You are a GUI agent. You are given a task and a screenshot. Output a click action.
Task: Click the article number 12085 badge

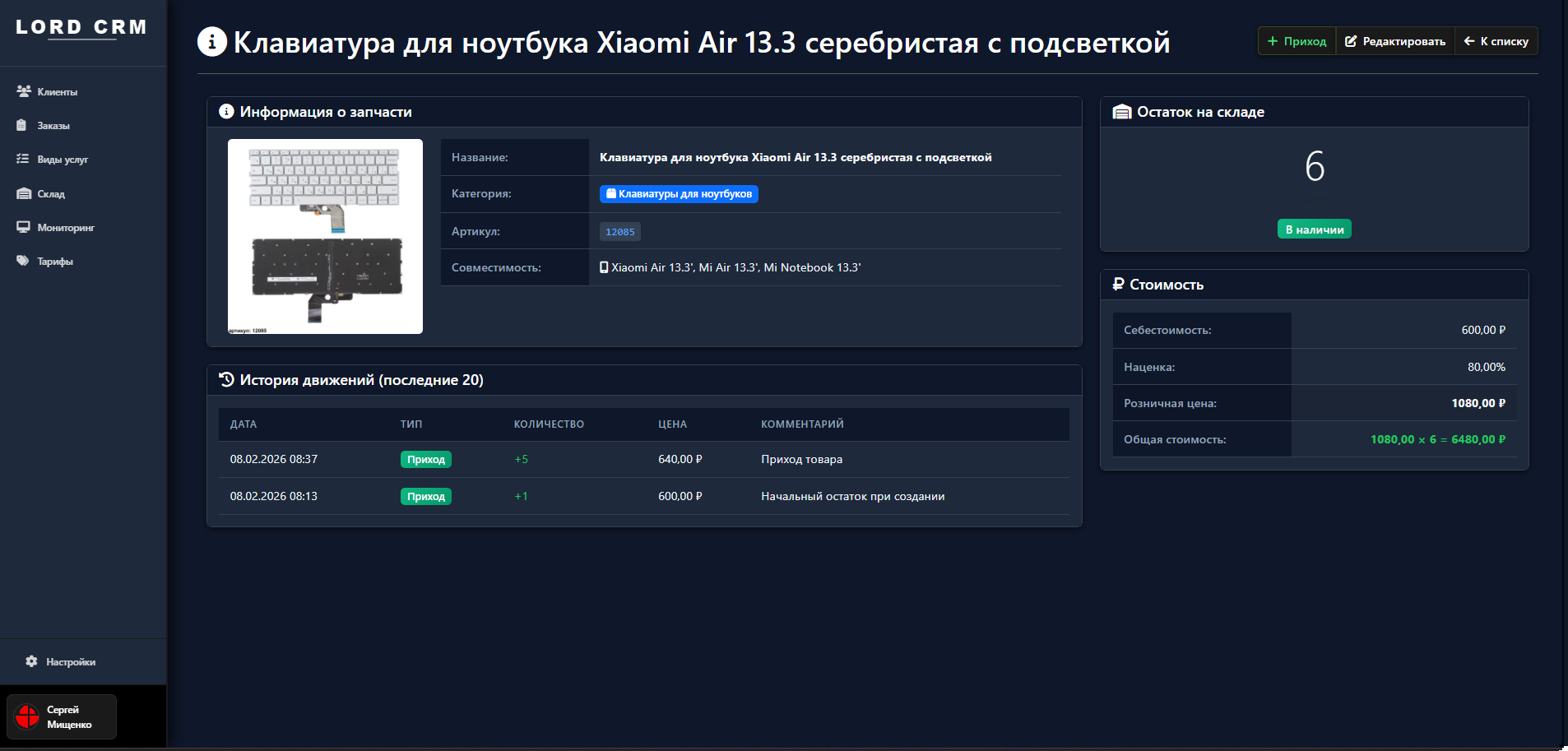[619, 232]
